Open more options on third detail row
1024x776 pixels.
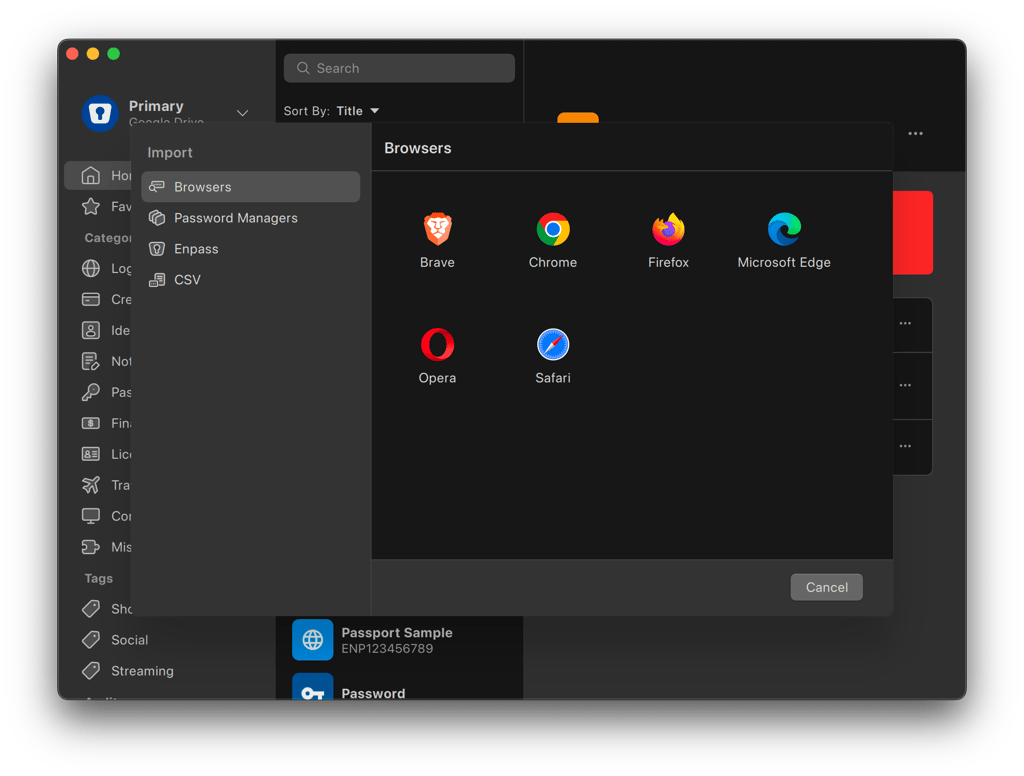point(905,447)
